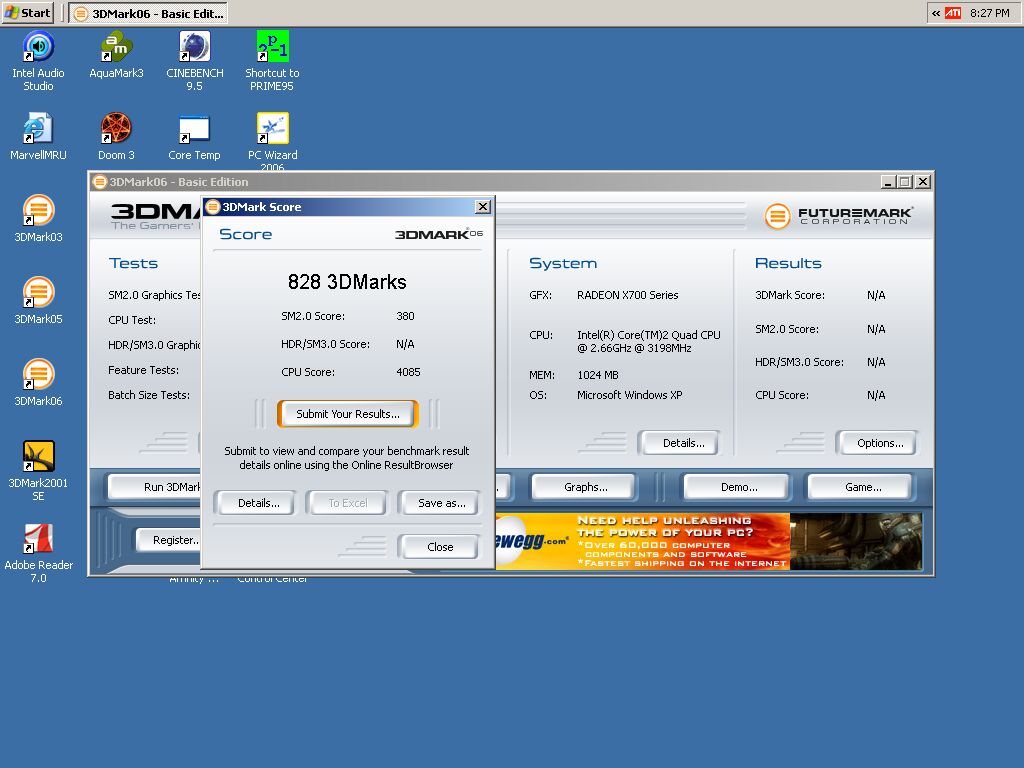The image size is (1024, 768).
Task: Minimize the 3DMark06 main window
Action: pyautogui.click(x=887, y=182)
